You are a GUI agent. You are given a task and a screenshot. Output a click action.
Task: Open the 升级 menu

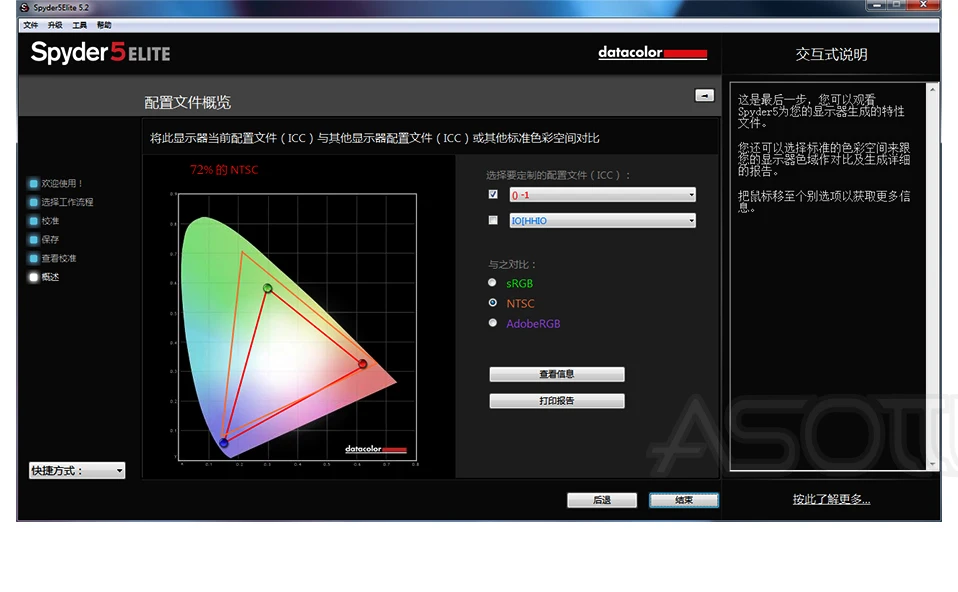coord(55,25)
